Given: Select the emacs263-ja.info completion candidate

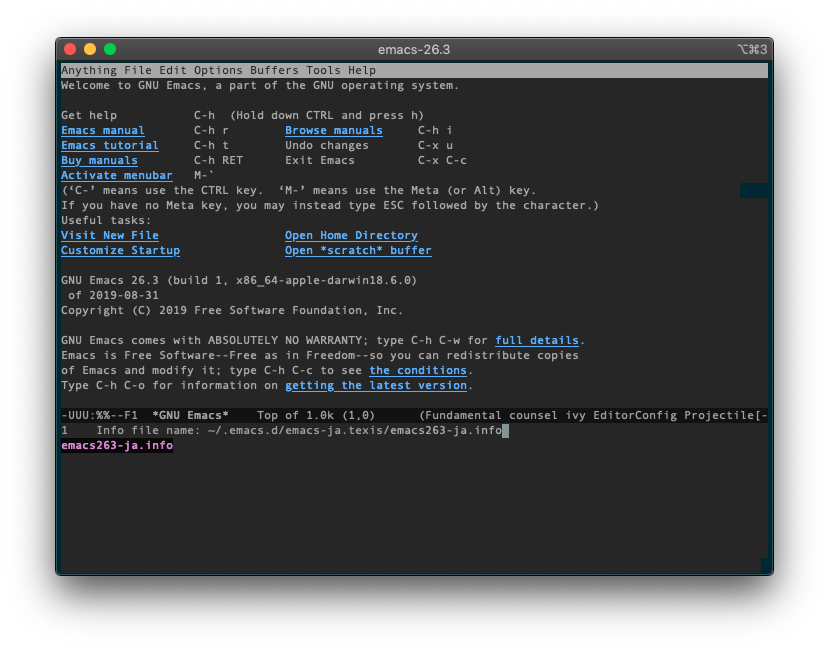Looking at the screenshot, I should point(117,446).
